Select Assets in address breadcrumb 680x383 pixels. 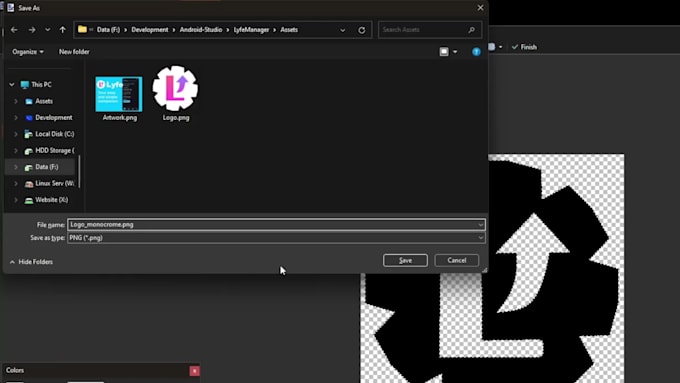(x=289, y=30)
